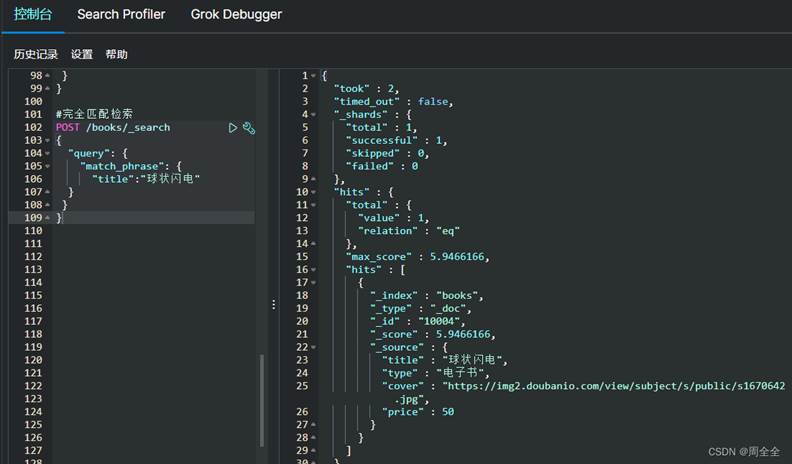
Task: Collapse the "match_phrase" block at line 105
Action: [x=47, y=166]
